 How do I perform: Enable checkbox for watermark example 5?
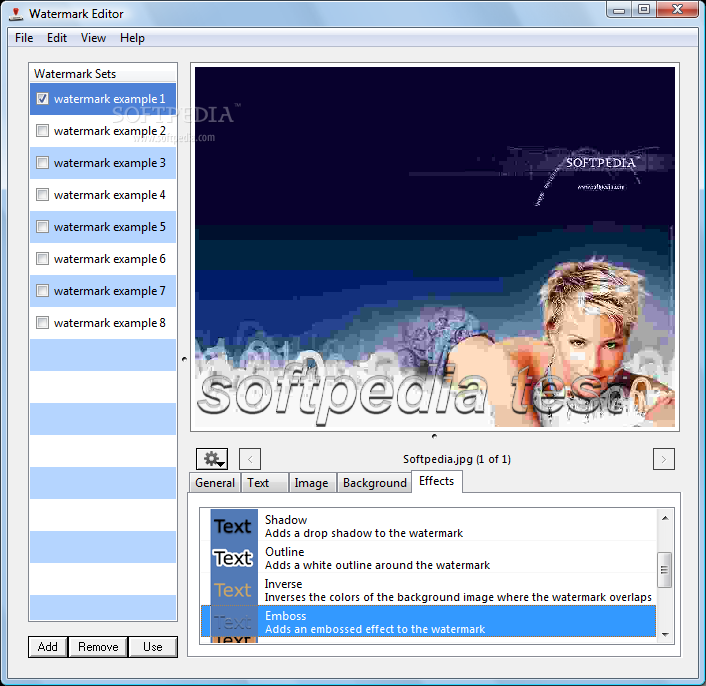tap(42, 226)
